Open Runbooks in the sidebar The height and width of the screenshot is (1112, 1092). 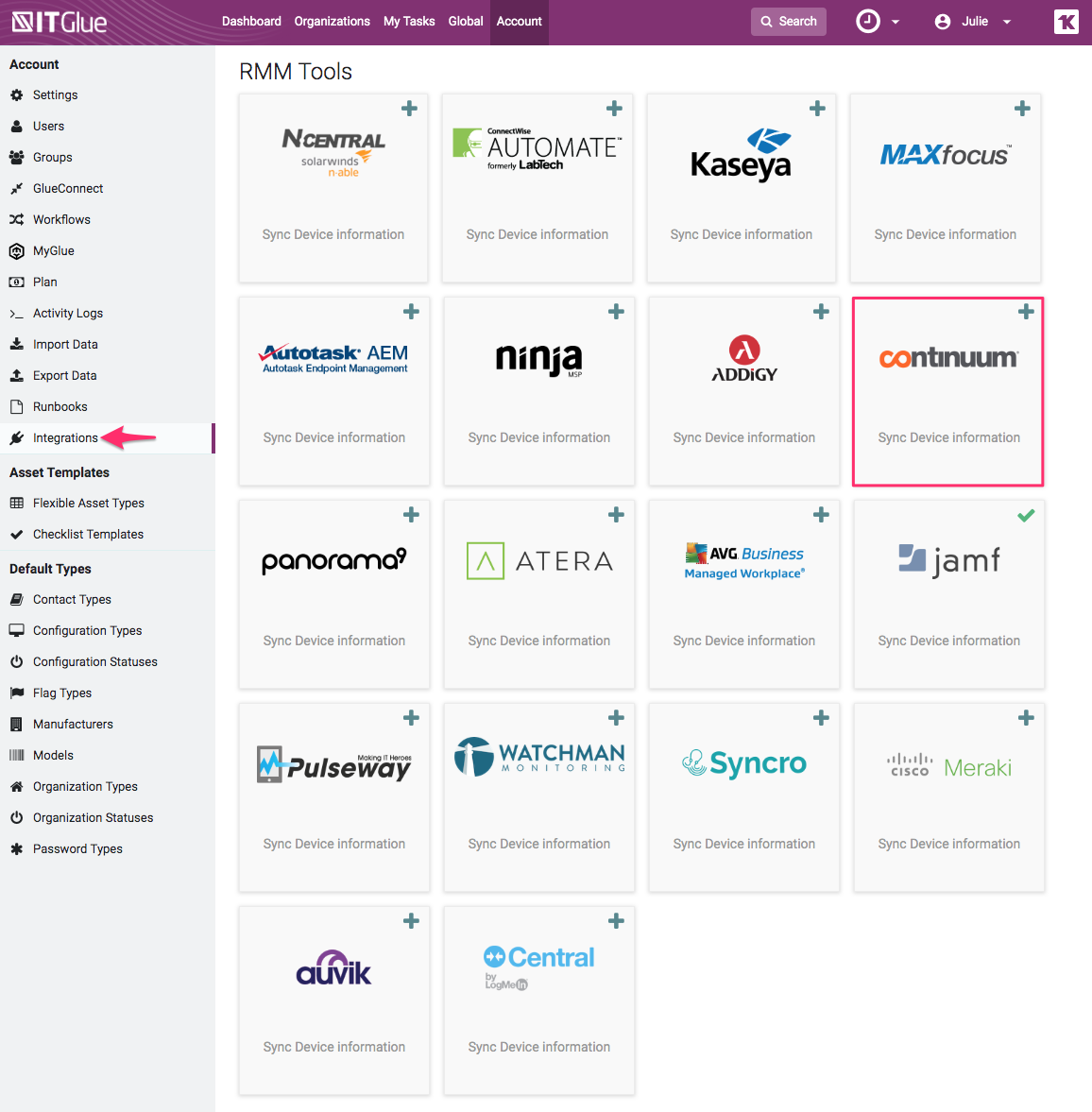[107, 407]
